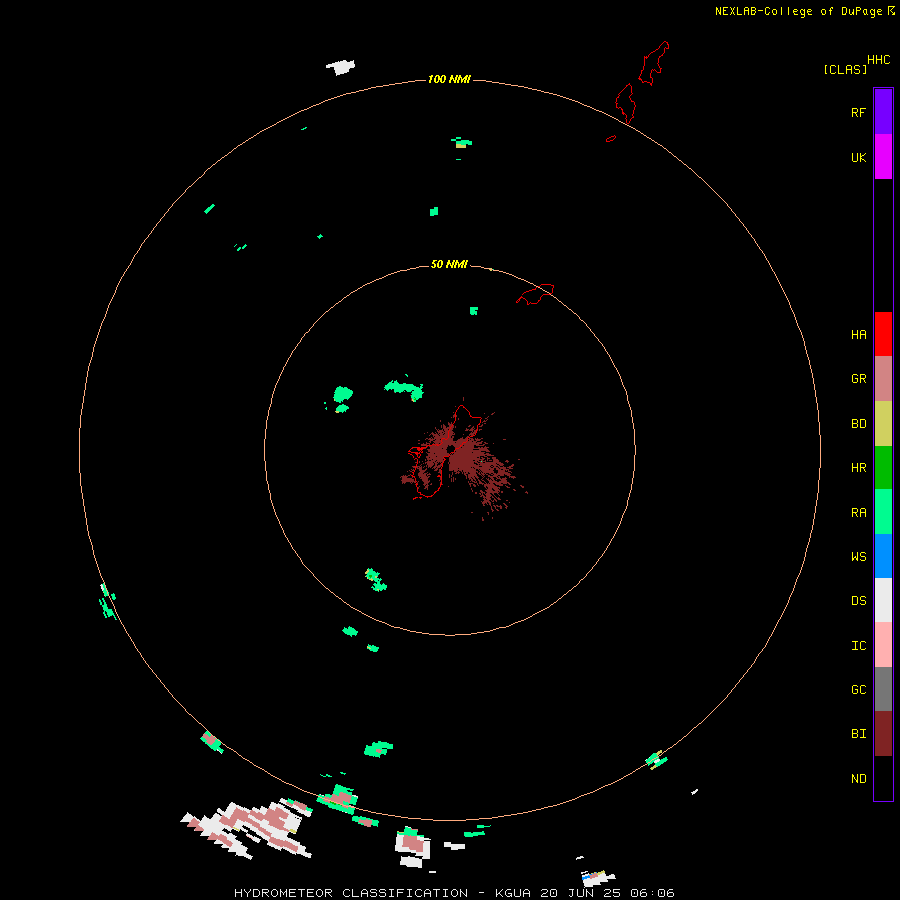The image size is (900, 900).
Task: Click the 100 NMI range ring label
Action: tap(449, 79)
